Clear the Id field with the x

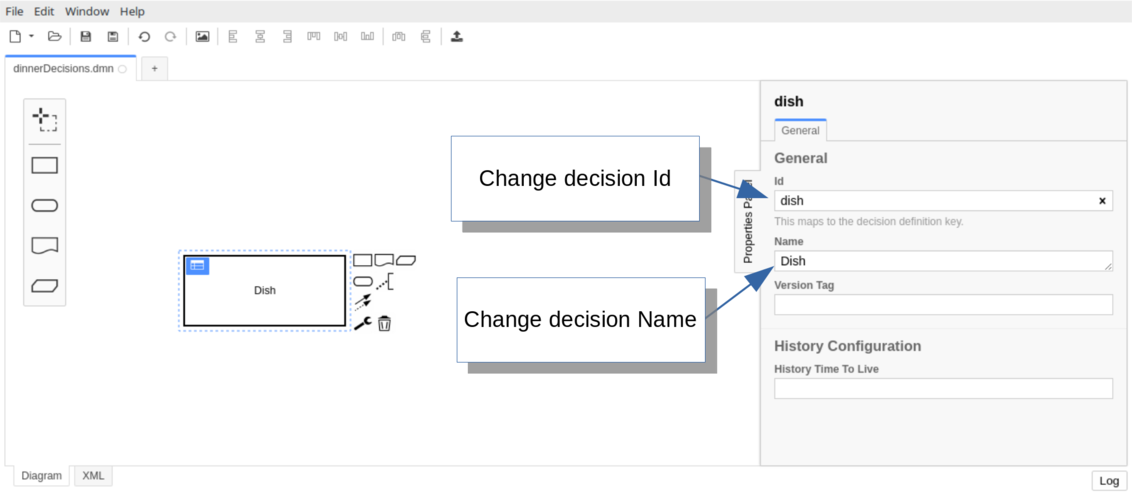pos(1102,201)
